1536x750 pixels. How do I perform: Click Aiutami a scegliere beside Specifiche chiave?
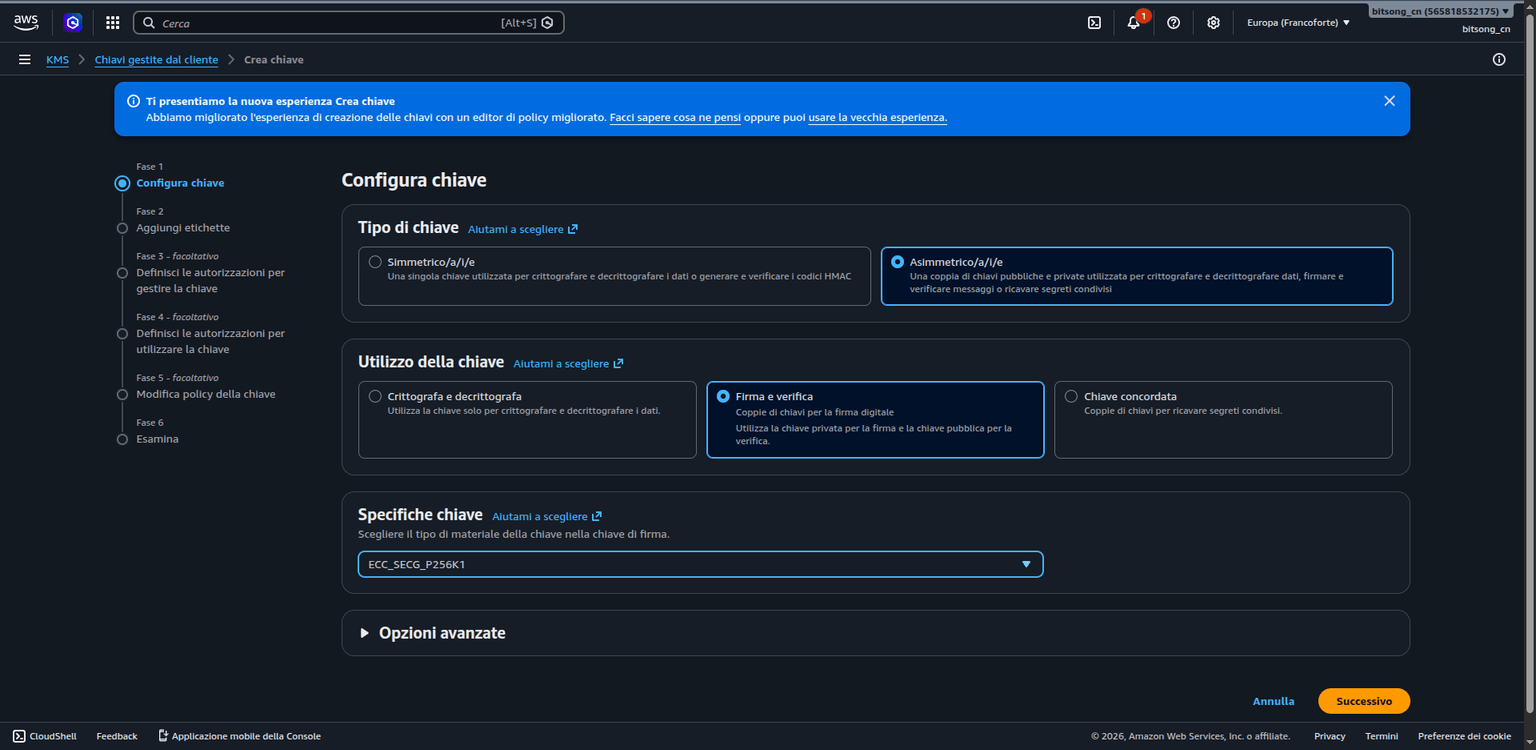(547, 517)
